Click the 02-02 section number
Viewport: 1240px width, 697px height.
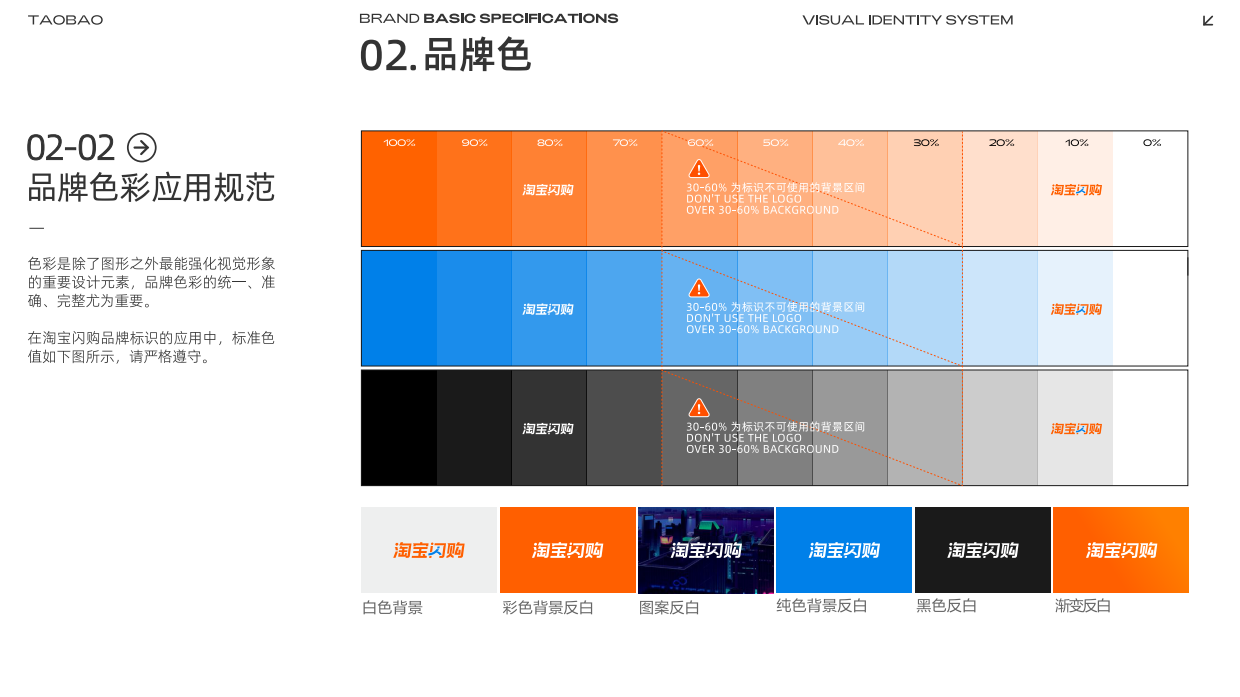(x=71, y=148)
